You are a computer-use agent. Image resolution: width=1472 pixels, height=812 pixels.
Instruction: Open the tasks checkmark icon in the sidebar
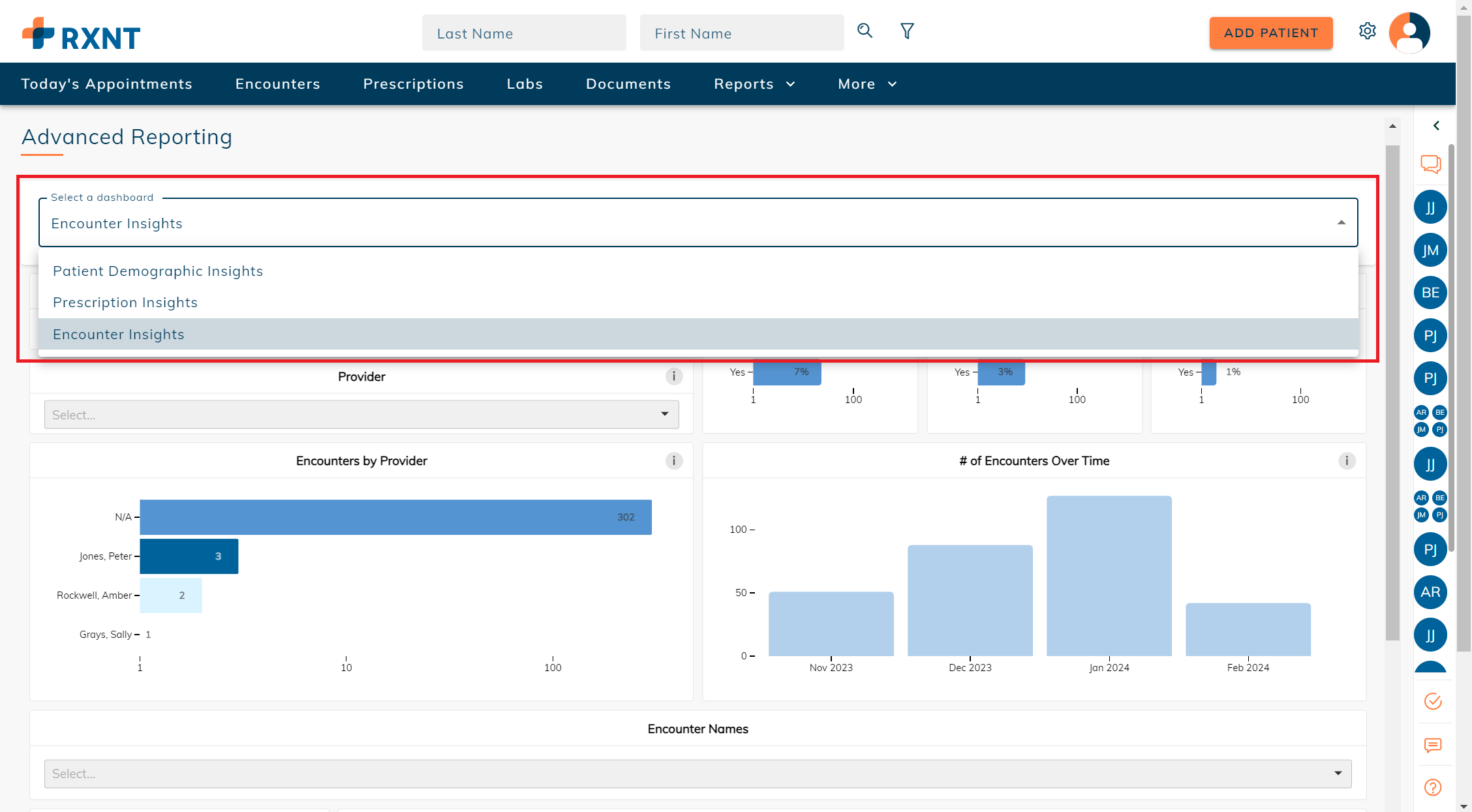point(1433,701)
